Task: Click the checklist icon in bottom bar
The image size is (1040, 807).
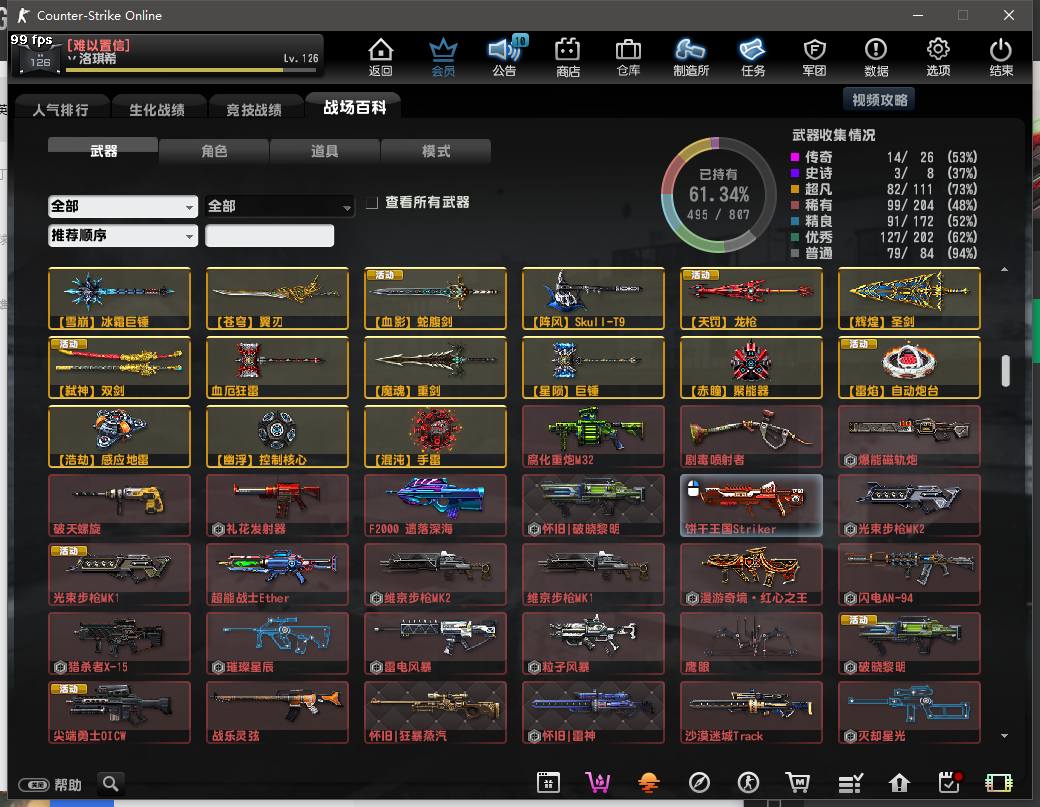Action: [850, 782]
